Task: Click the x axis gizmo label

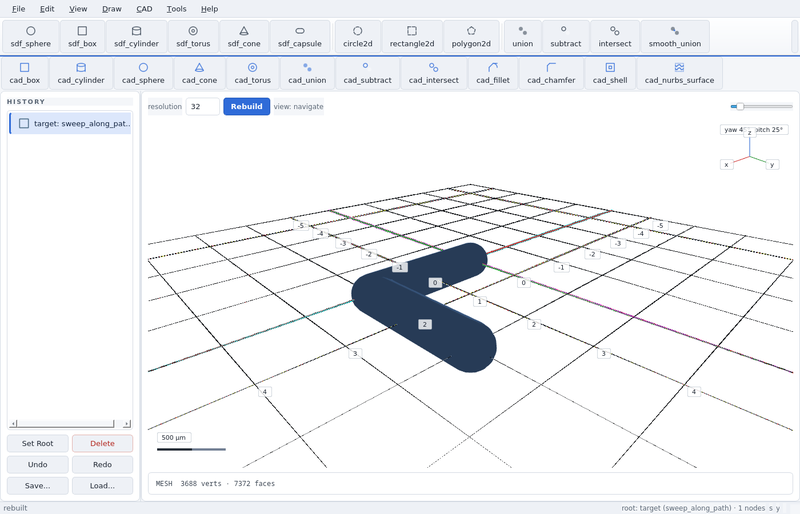Action: (726, 164)
